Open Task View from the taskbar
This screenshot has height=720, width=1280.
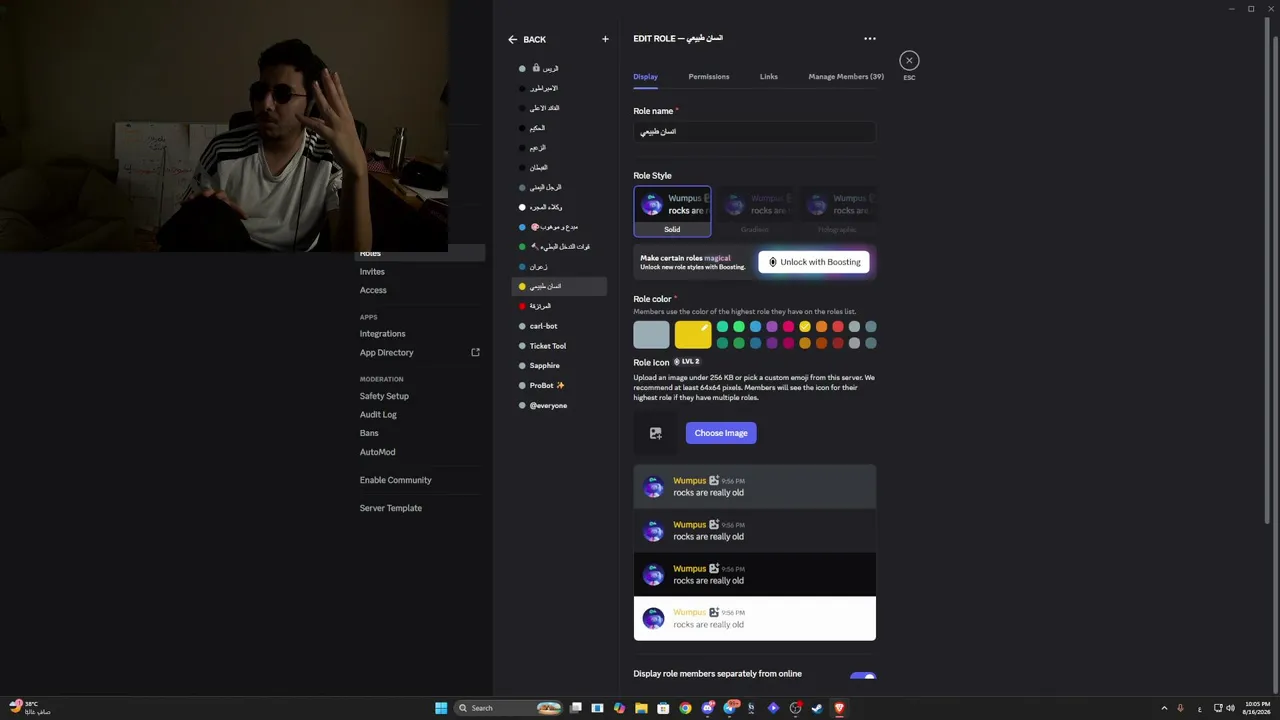[x=576, y=708]
